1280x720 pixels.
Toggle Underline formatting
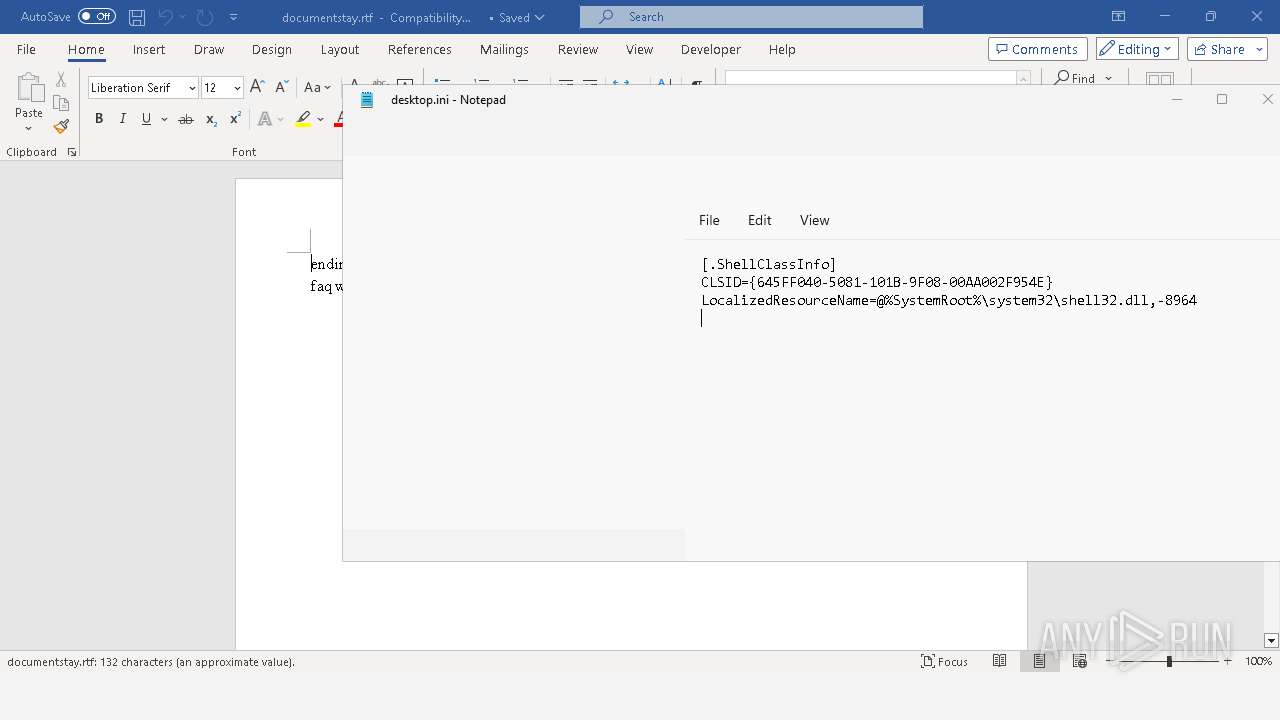pyautogui.click(x=146, y=119)
